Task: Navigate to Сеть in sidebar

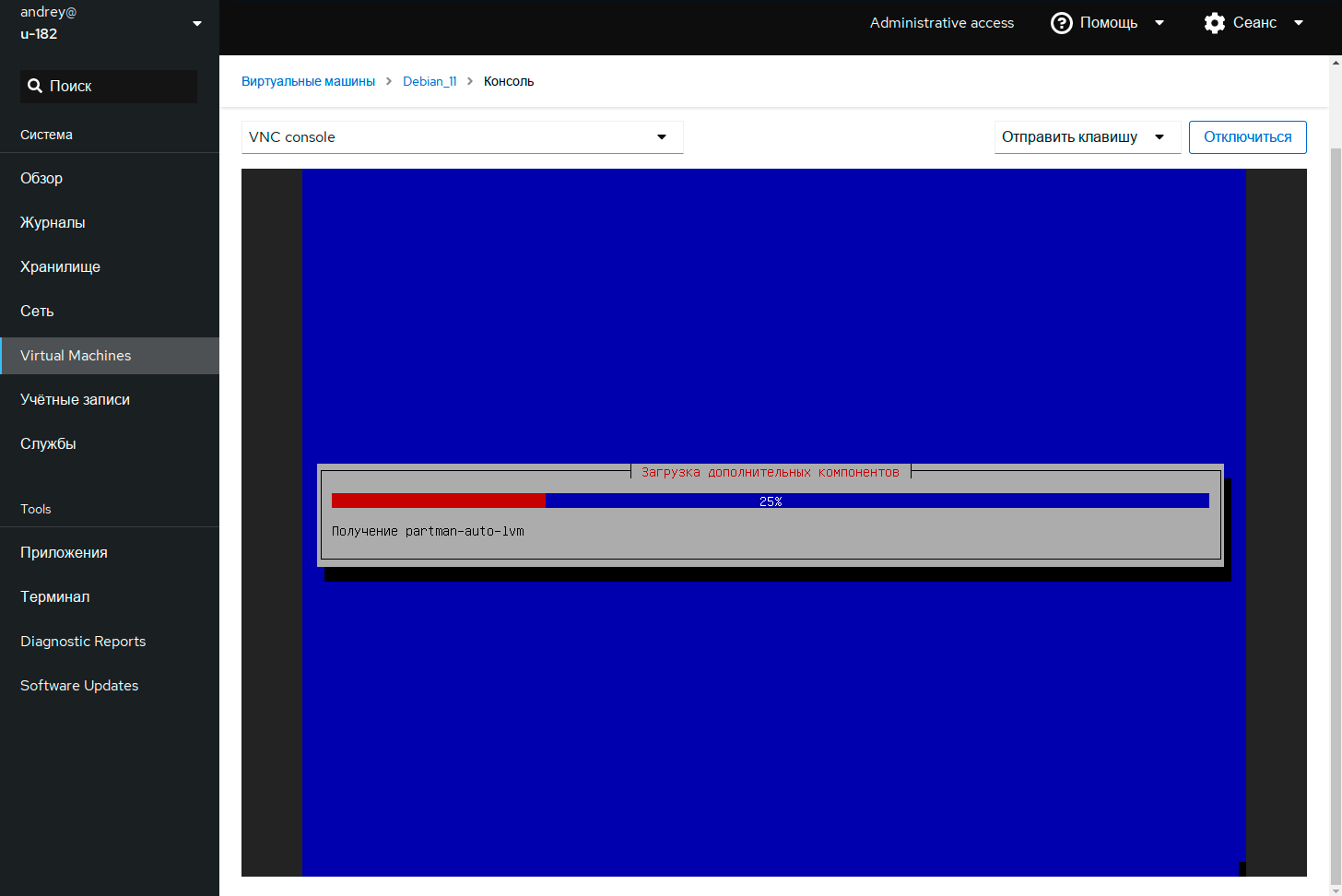Action: (37, 311)
